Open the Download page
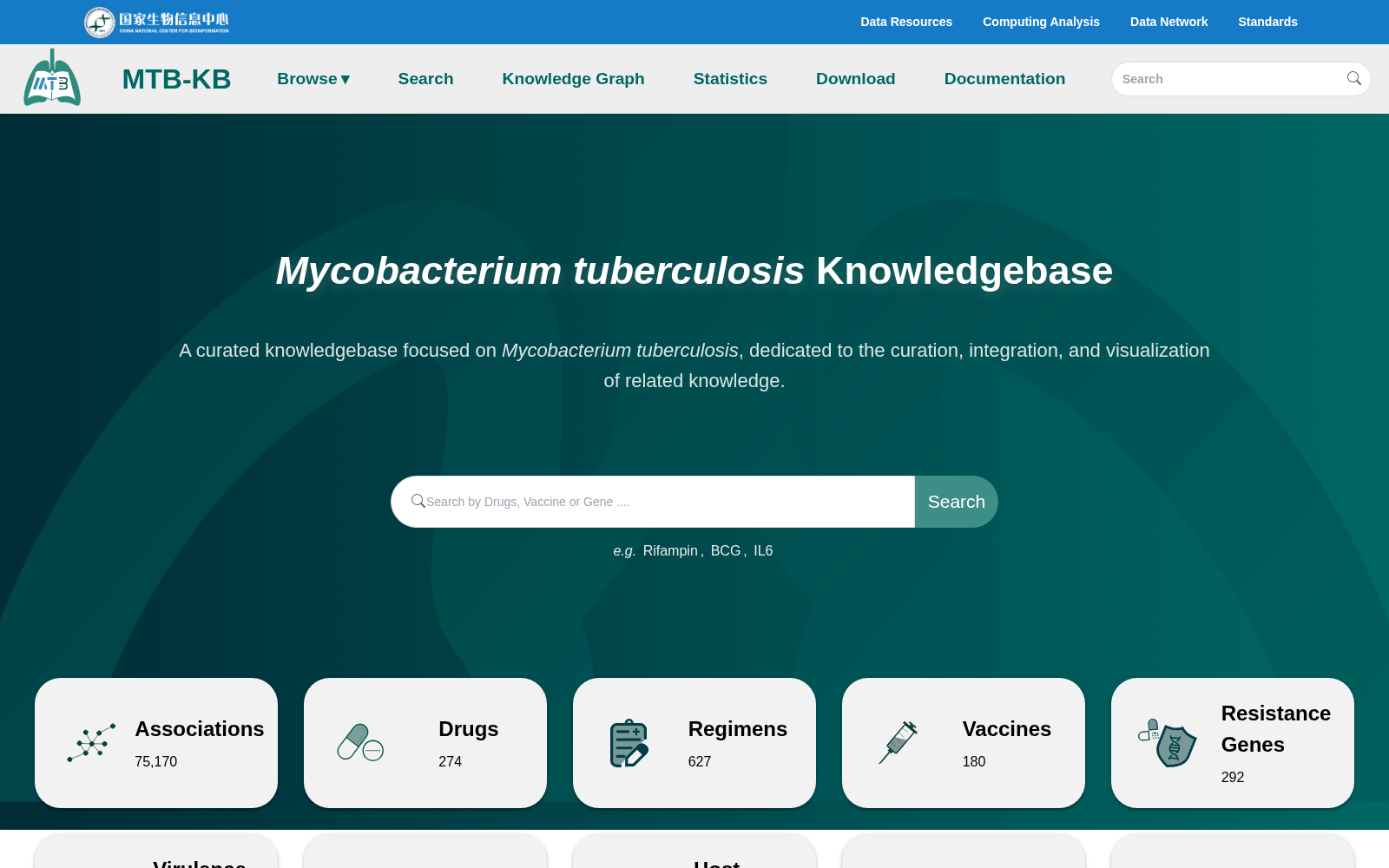The height and width of the screenshot is (868, 1389). pyautogui.click(x=855, y=79)
